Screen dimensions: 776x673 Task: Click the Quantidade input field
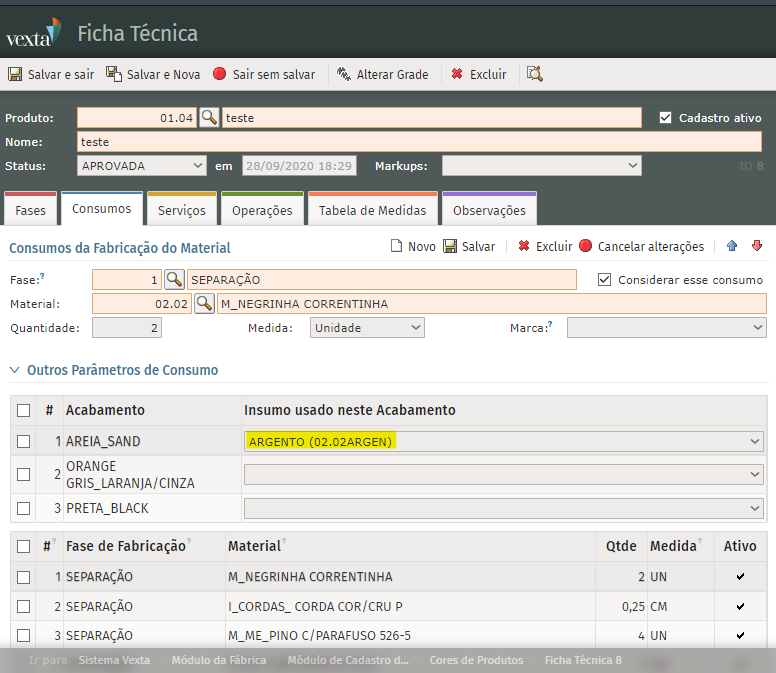click(127, 328)
